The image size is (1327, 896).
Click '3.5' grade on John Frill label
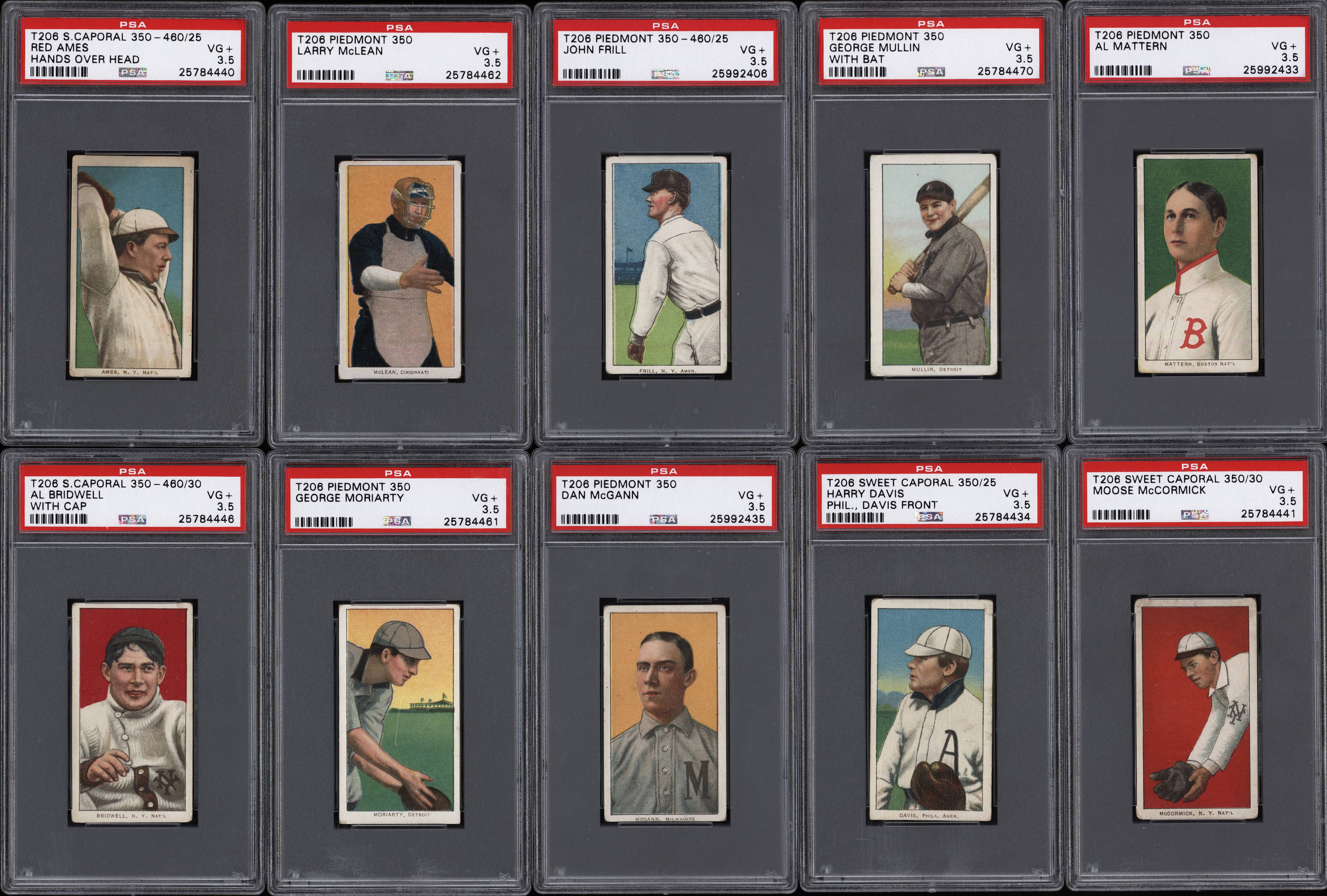click(759, 62)
